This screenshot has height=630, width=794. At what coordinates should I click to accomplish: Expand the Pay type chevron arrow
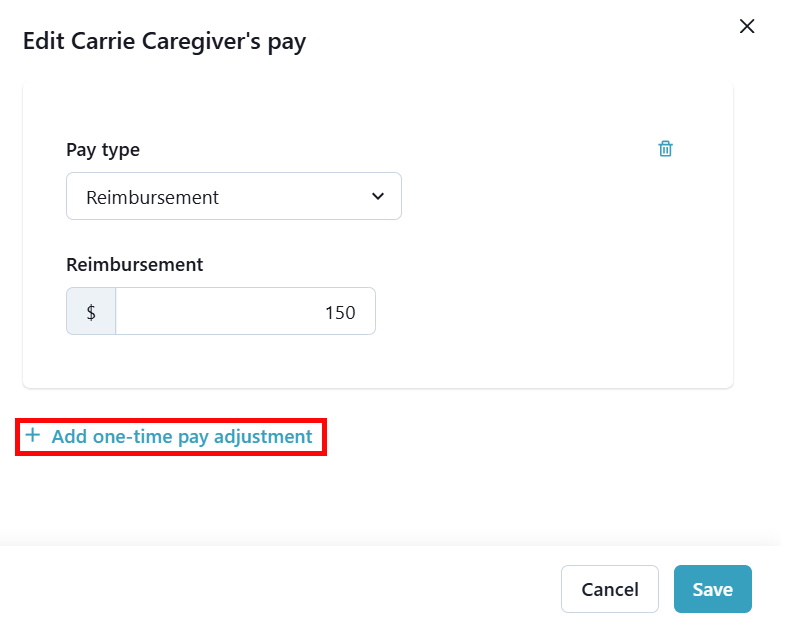tap(377, 196)
